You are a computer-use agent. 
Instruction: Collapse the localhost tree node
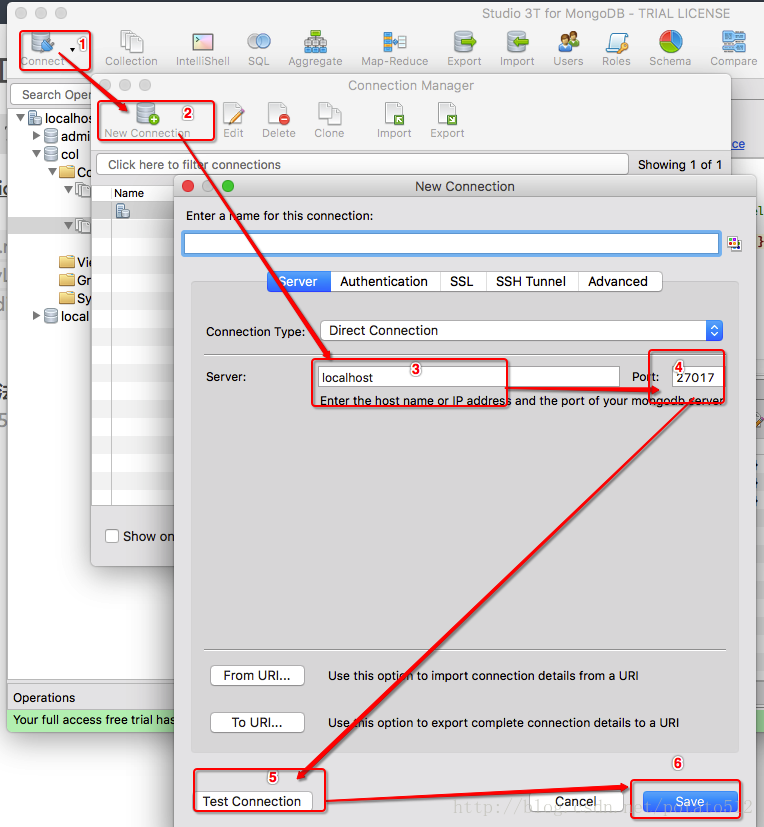tap(21, 117)
